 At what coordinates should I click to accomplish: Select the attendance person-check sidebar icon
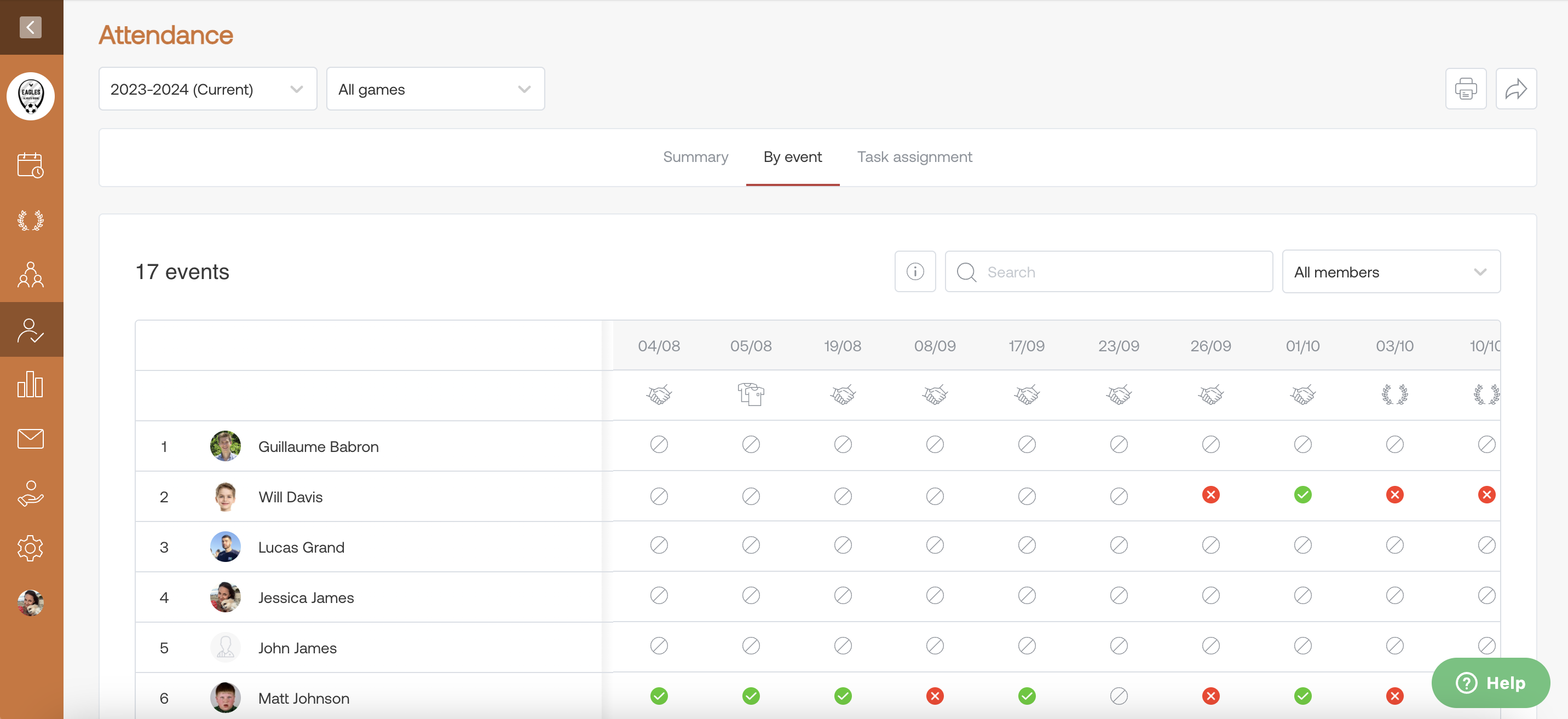click(31, 330)
